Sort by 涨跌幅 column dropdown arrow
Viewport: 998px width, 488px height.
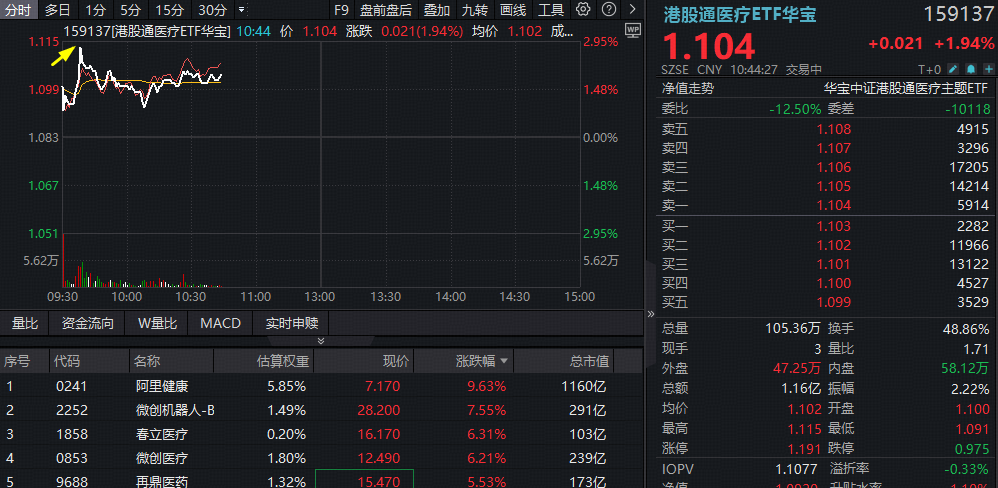(x=503, y=361)
